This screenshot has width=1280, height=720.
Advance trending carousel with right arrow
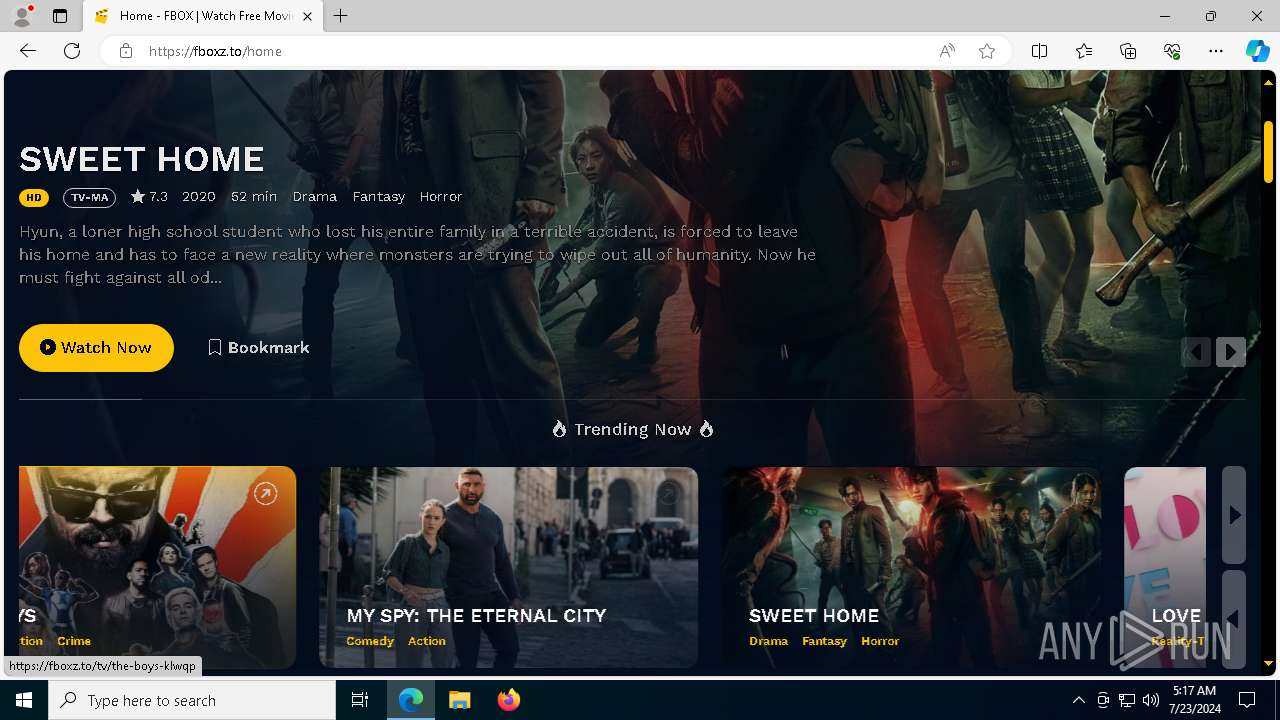click(1234, 515)
